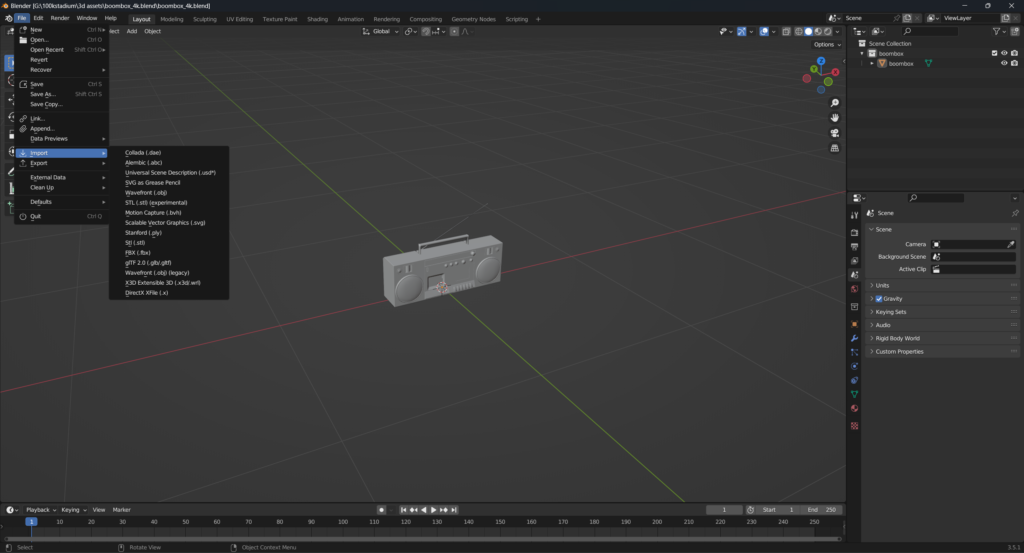The height and width of the screenshot is (553, 1024).
Task: Choose FBX (.fbx) import option
Action: point(169,253)
